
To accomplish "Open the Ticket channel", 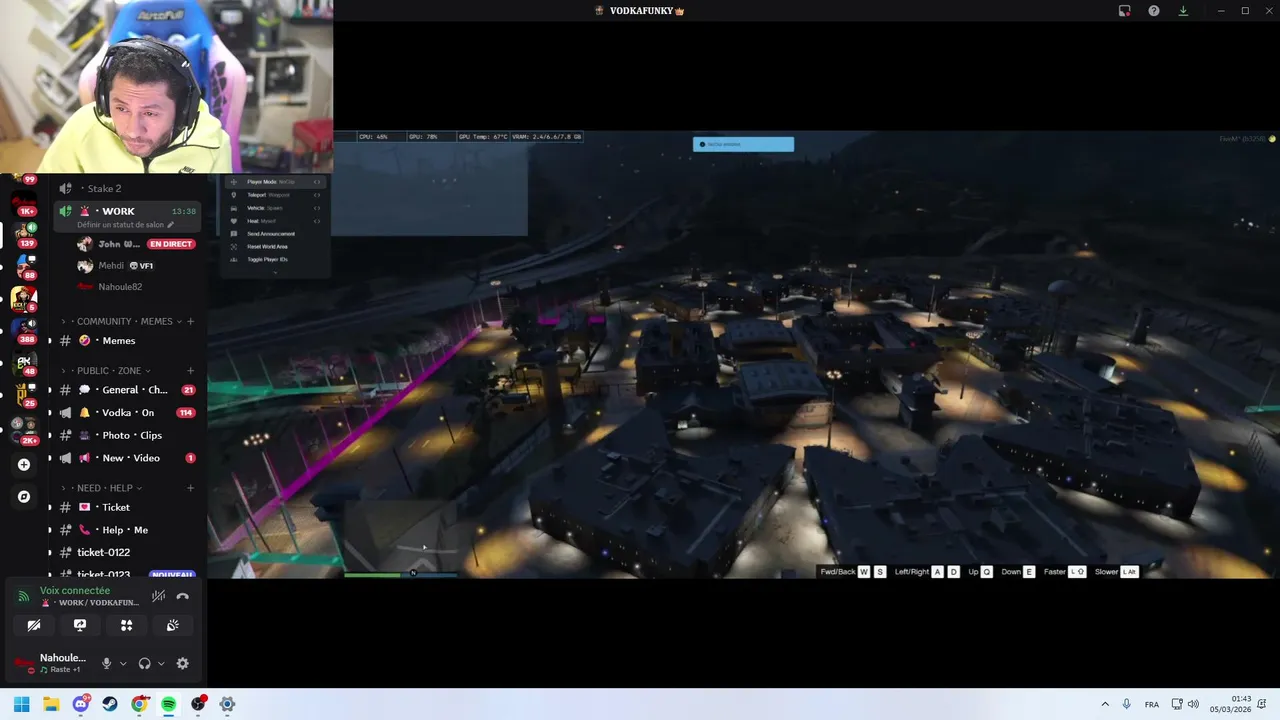I will pyautogui.click(x=127, y=507).
